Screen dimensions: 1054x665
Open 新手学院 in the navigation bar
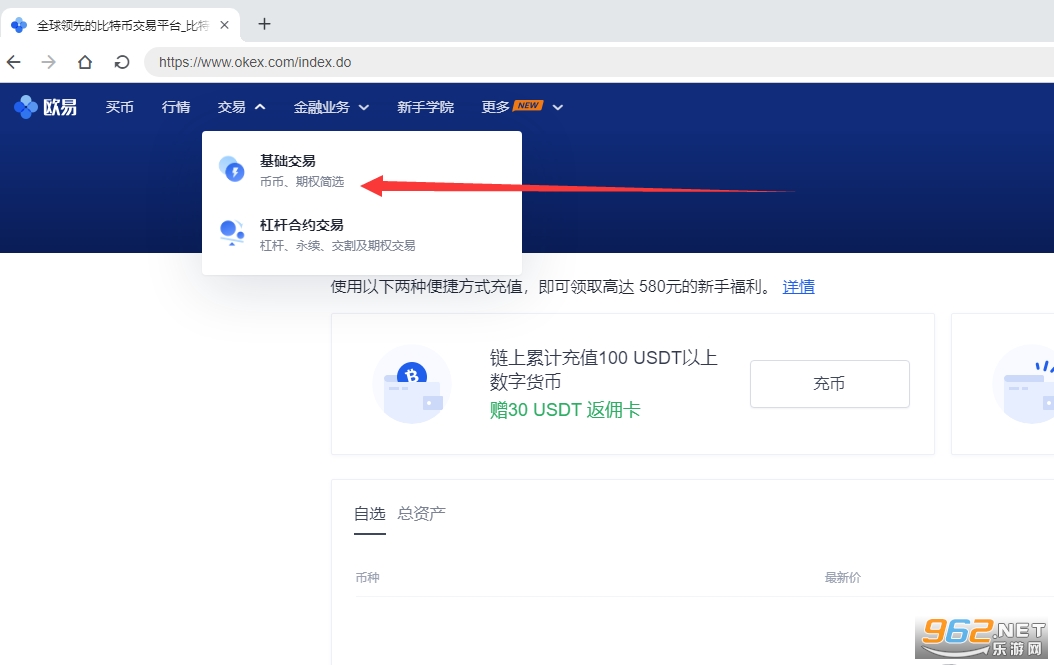tap(425, 107)
